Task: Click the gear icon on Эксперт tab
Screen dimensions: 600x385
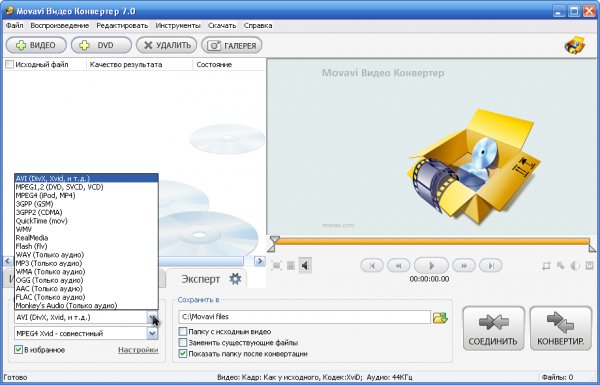Action: click(235, 279)
